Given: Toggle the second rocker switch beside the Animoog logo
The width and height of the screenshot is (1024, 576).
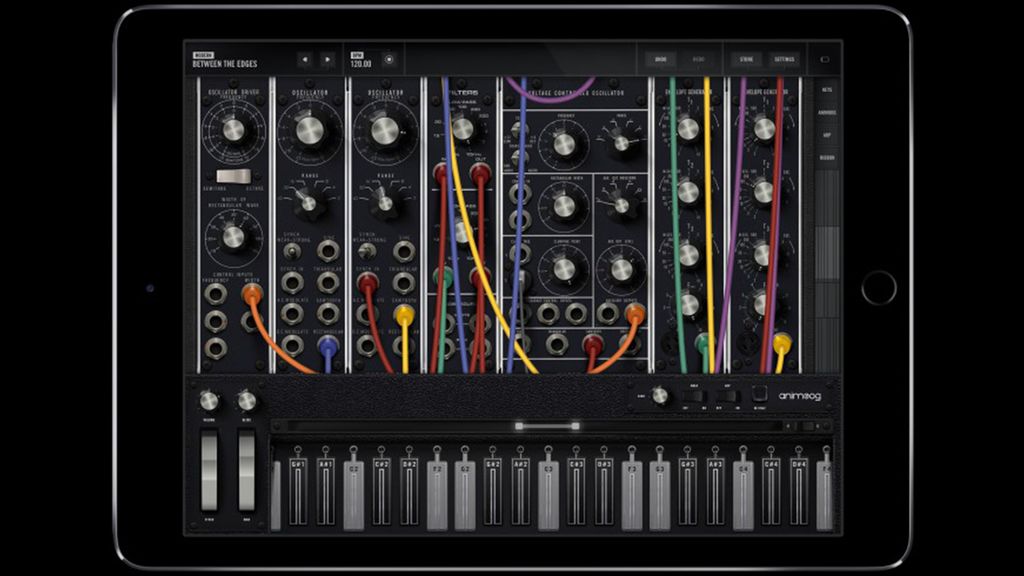Looking at the screenshot, I should pos(727,395).
